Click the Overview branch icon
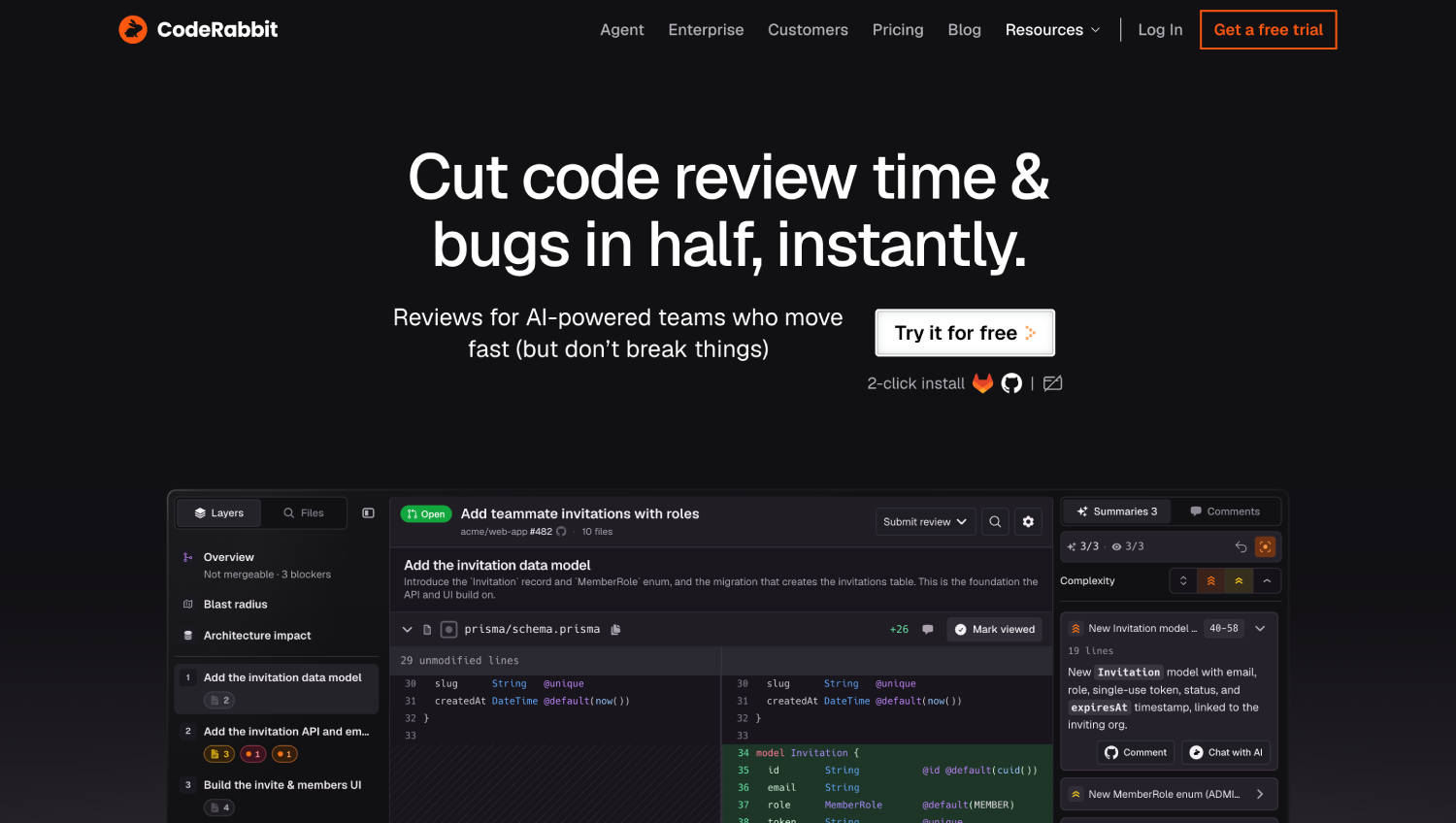This screenshot has height=823, width=1456. click(187, 557)
